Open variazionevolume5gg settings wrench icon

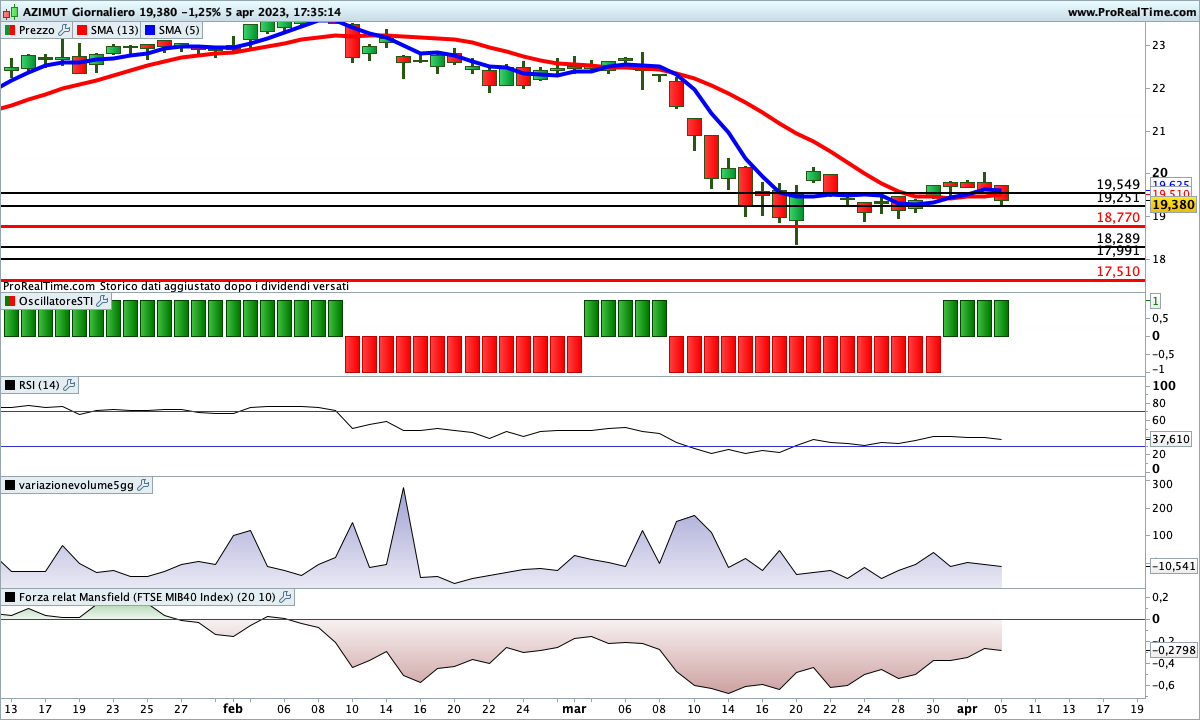click(143, 485)
